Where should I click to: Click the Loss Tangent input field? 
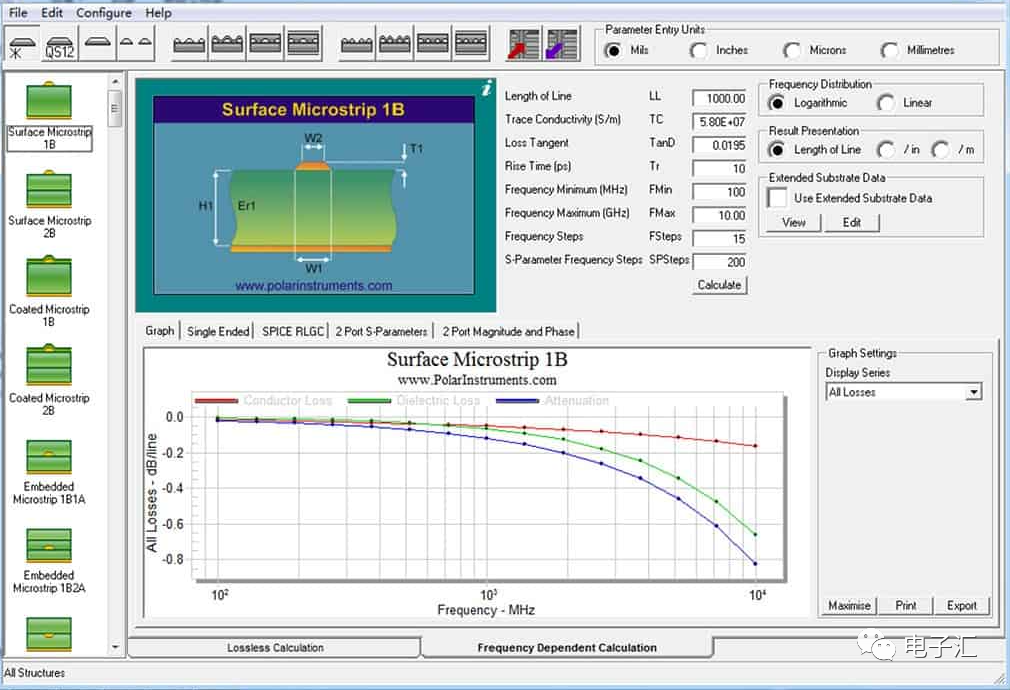(719, 145)
